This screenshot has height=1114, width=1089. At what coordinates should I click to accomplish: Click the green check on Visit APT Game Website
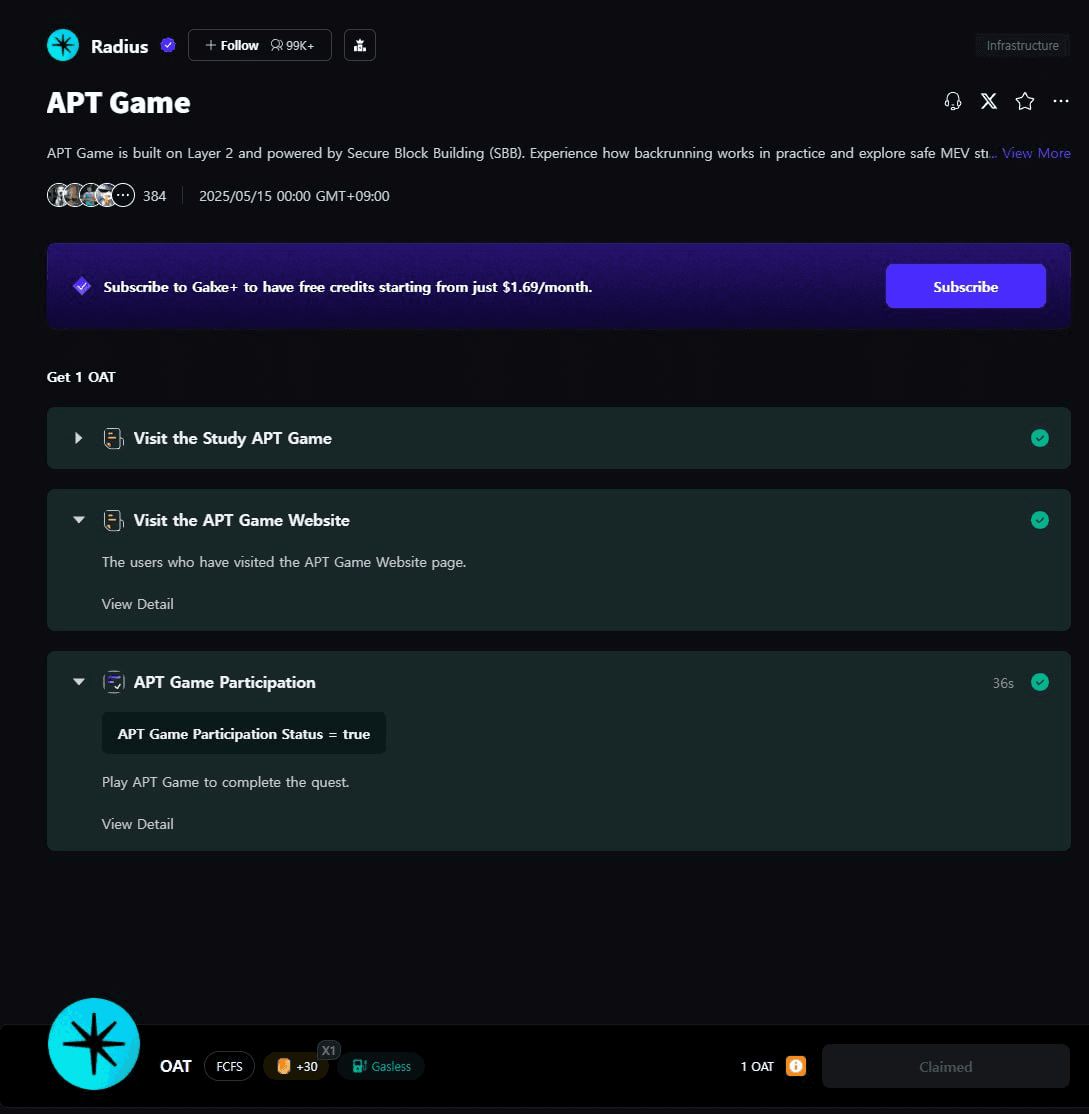pyautogui.click(x=1039, y=520)
